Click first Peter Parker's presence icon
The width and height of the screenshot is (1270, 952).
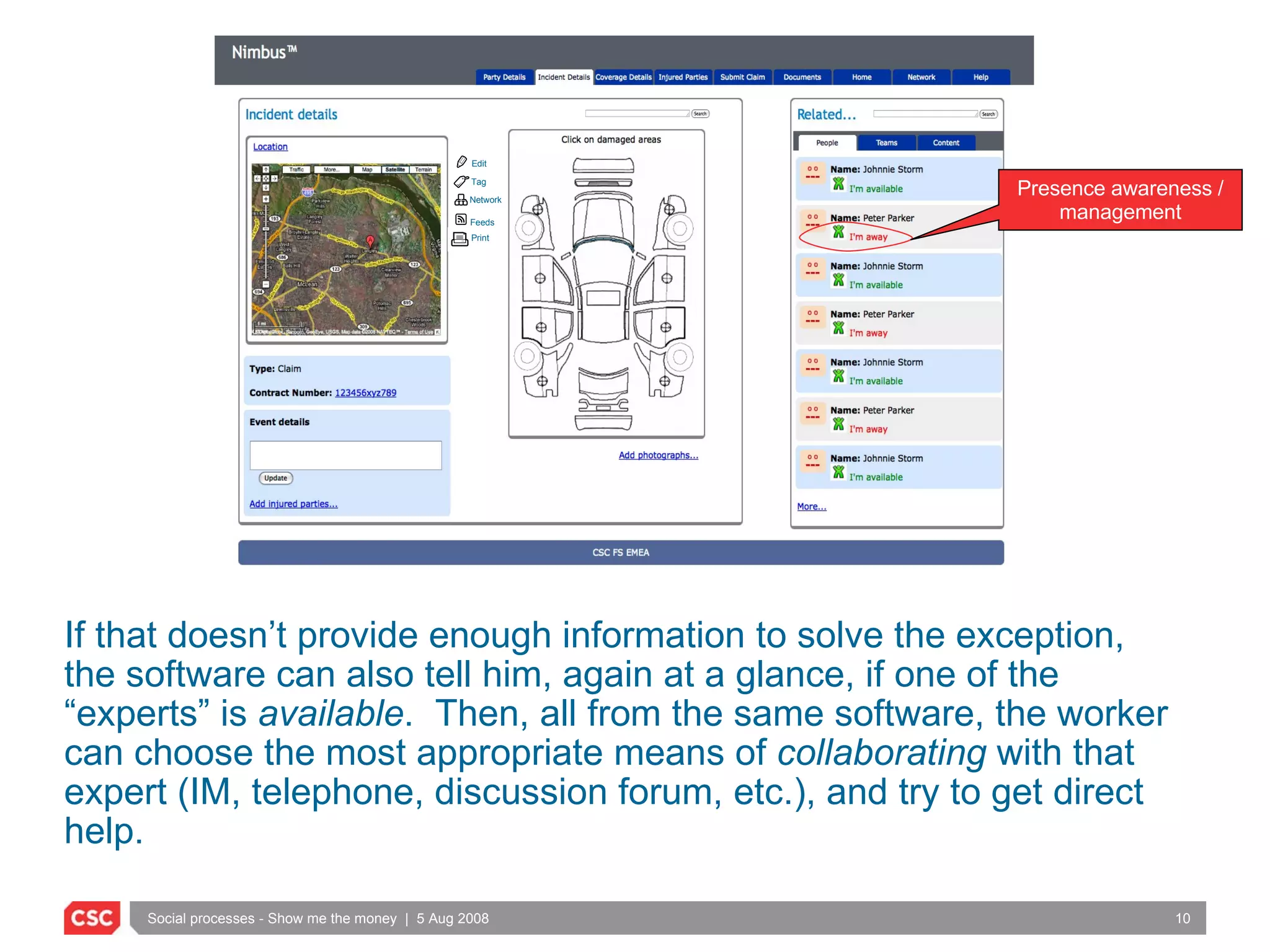coord(838,232)
